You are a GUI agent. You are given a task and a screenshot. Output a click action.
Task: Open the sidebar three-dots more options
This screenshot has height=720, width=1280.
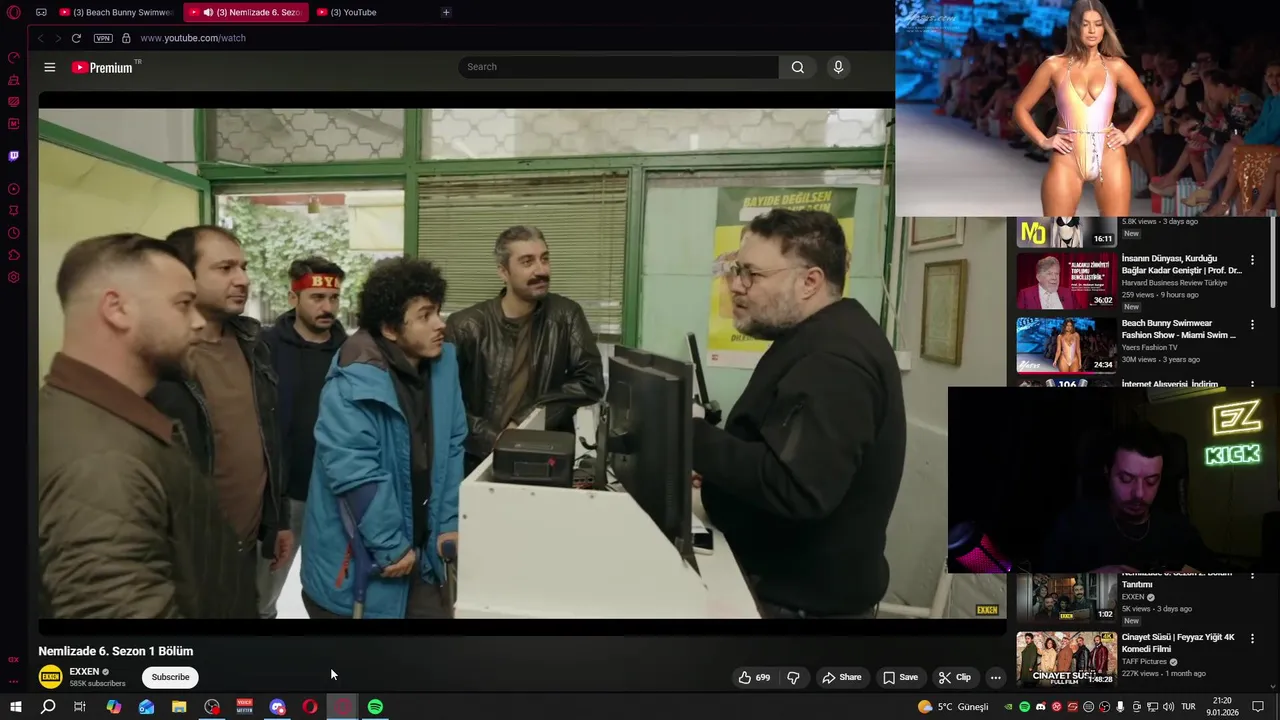(14, 681)
